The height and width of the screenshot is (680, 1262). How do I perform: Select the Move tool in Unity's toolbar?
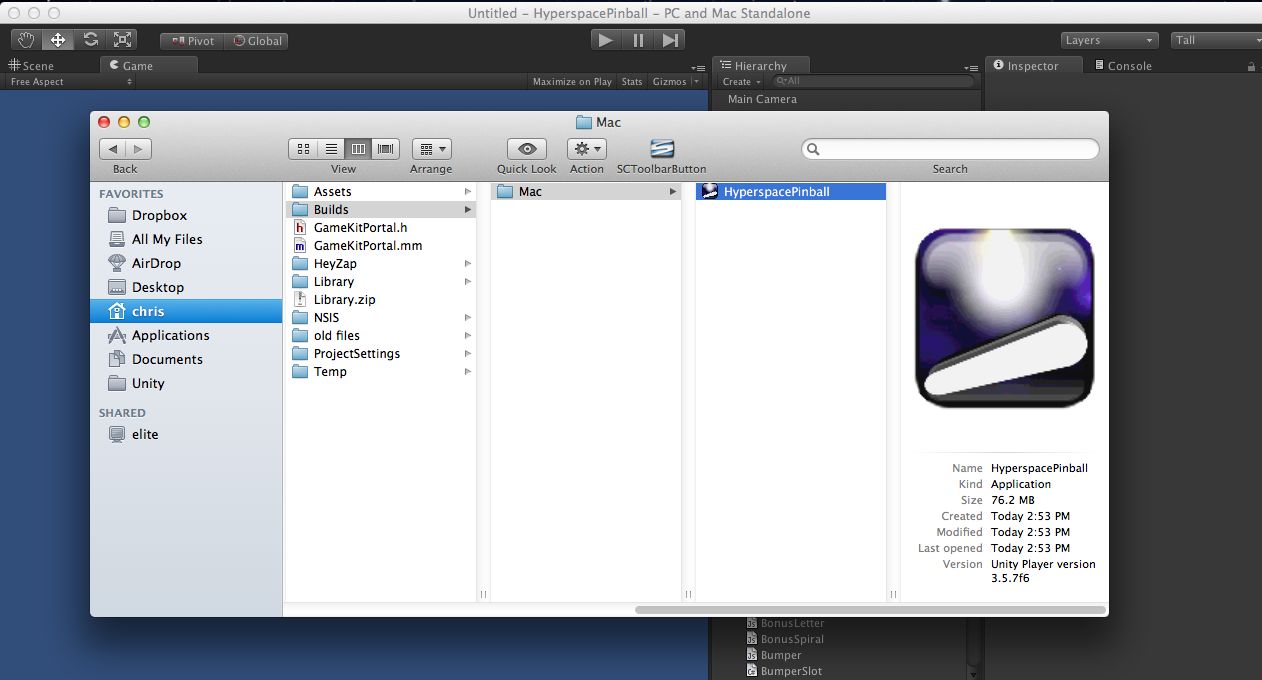56,39
